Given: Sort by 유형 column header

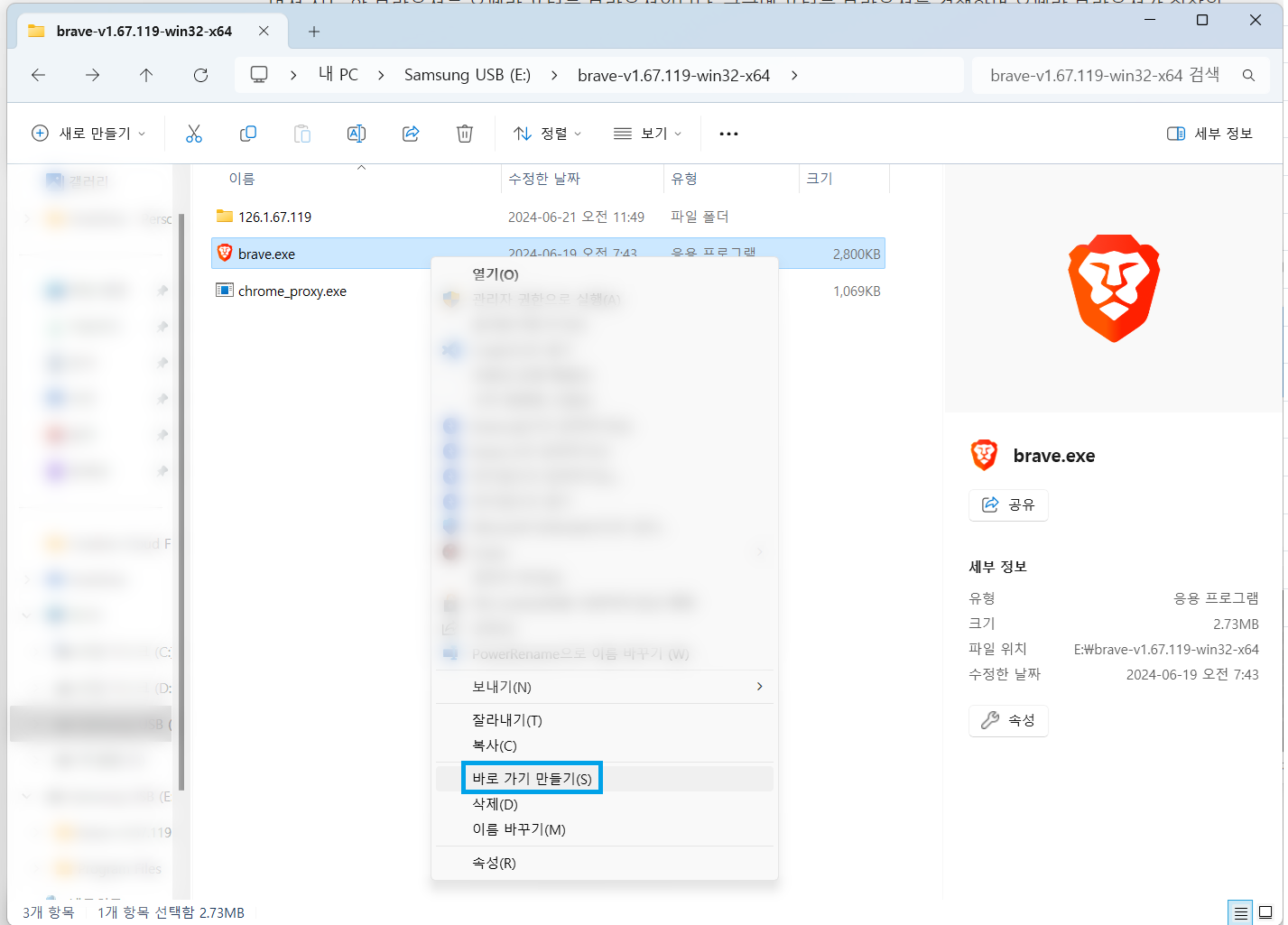Looking at the screenshot, I should click(x=731, y=179).
